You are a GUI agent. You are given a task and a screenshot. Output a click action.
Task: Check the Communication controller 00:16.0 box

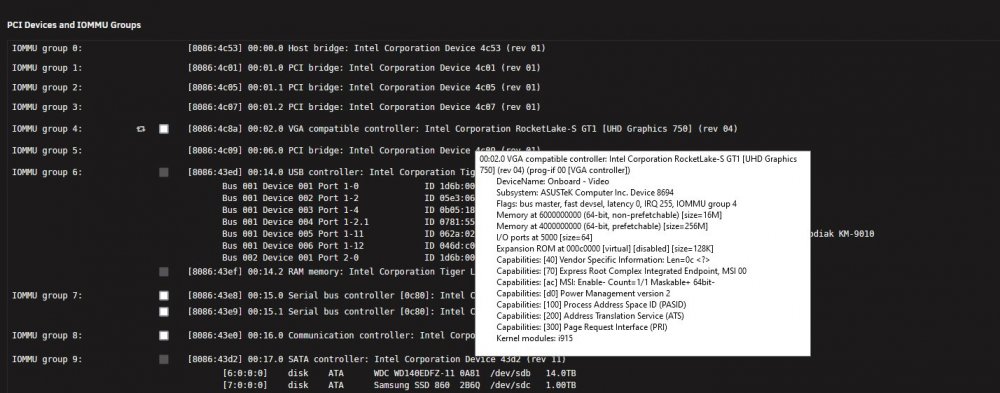[x=164, y=336]
